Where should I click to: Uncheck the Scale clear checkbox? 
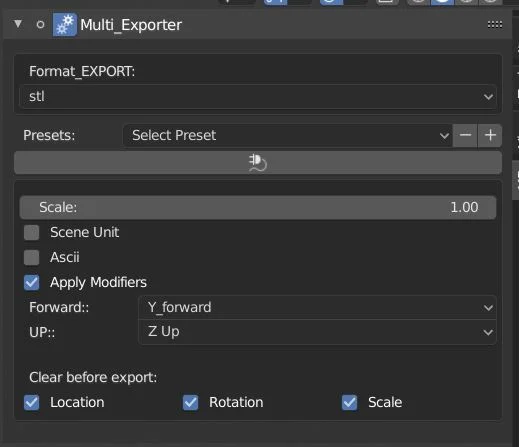(349, 402)
